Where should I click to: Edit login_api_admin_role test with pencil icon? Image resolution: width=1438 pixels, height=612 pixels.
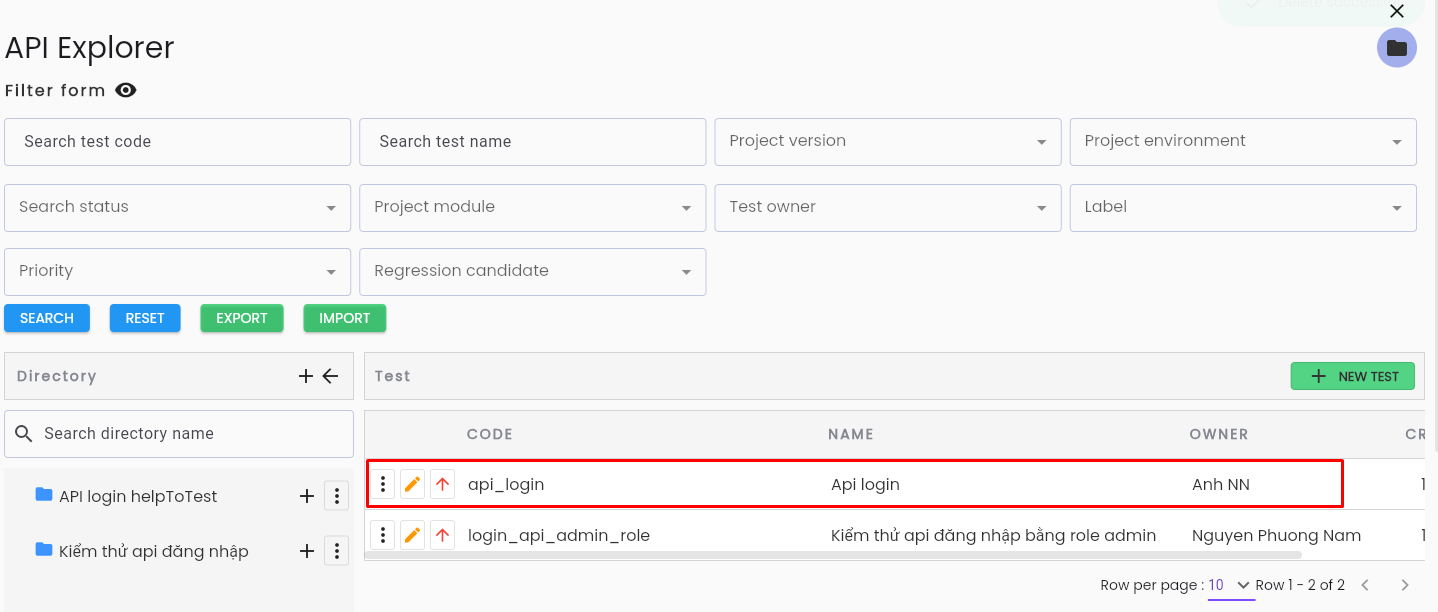412,536
